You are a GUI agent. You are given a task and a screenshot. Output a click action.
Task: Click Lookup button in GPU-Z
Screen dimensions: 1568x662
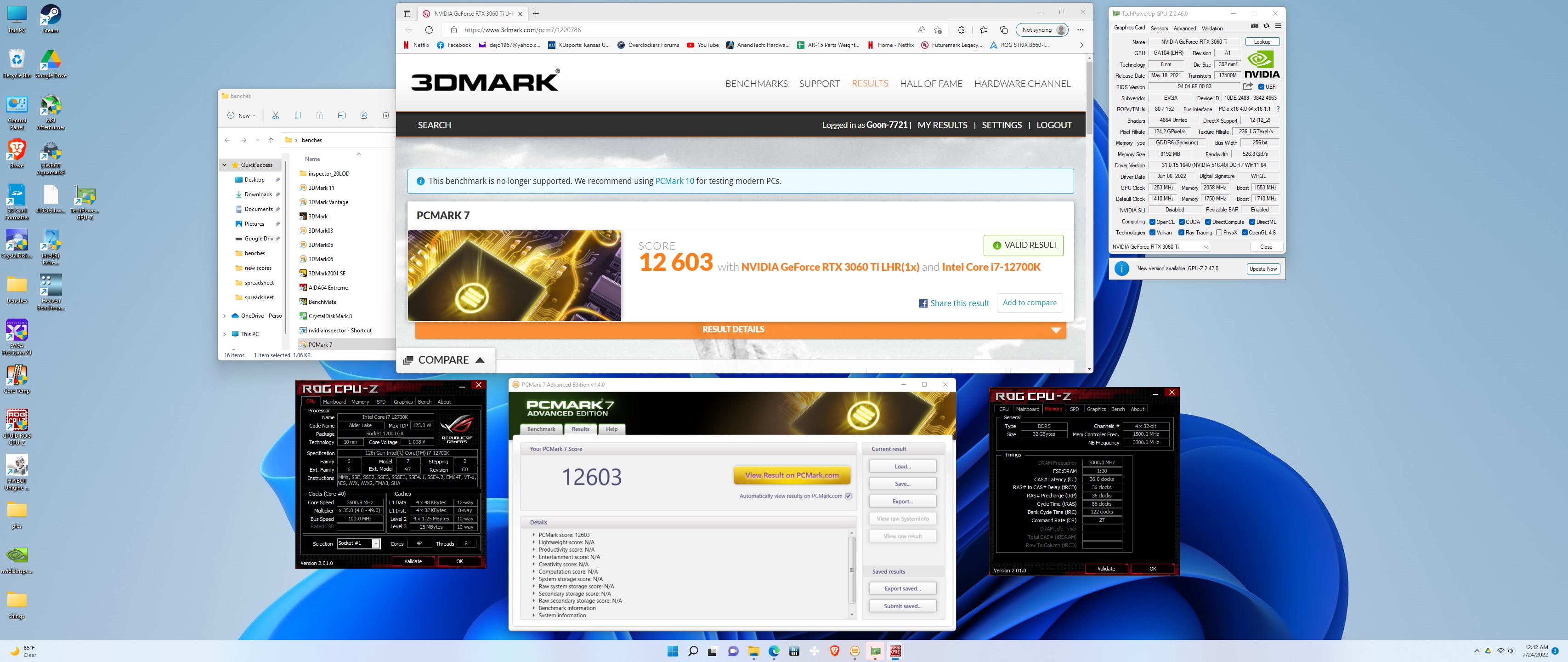tap(1262, 42)
